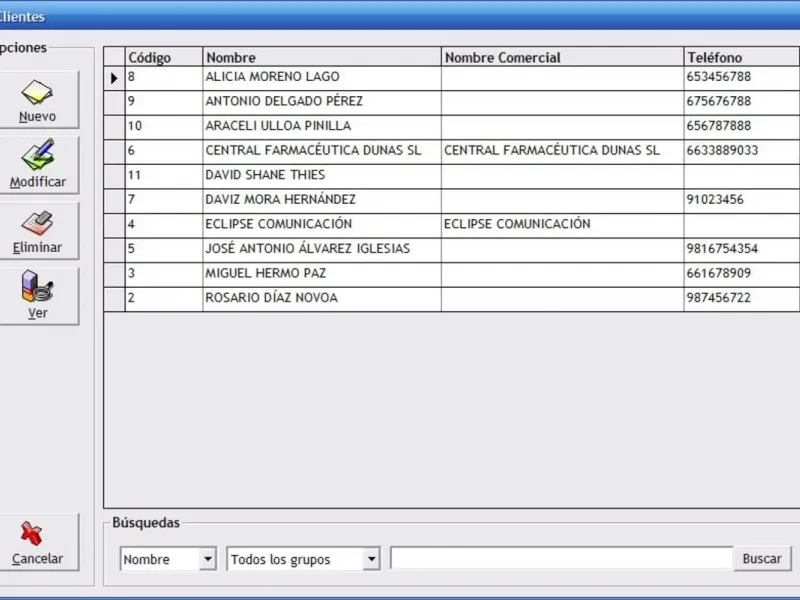800x600 pixels.
Task: Click the search text input field
Action: click(x=561, y=558)
